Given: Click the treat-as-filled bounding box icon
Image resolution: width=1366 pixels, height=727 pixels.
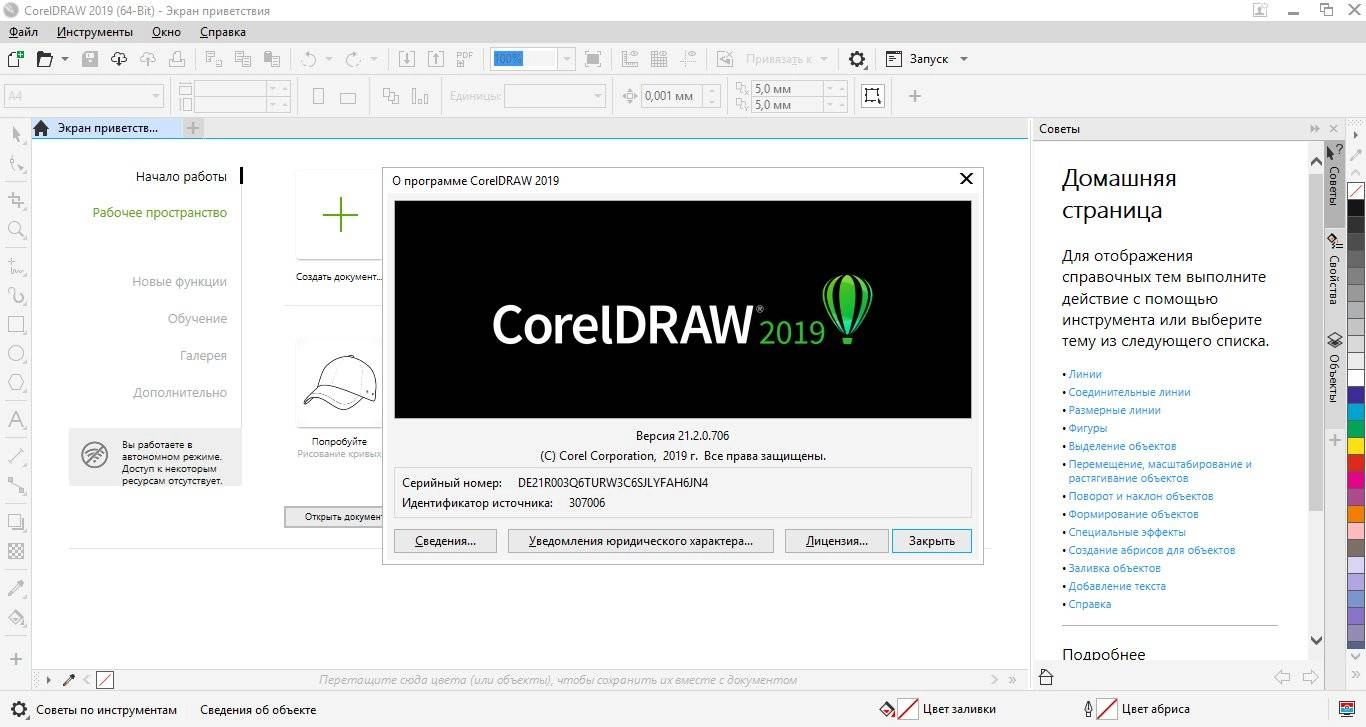Looking at the screenshot, I should [873, 96].
